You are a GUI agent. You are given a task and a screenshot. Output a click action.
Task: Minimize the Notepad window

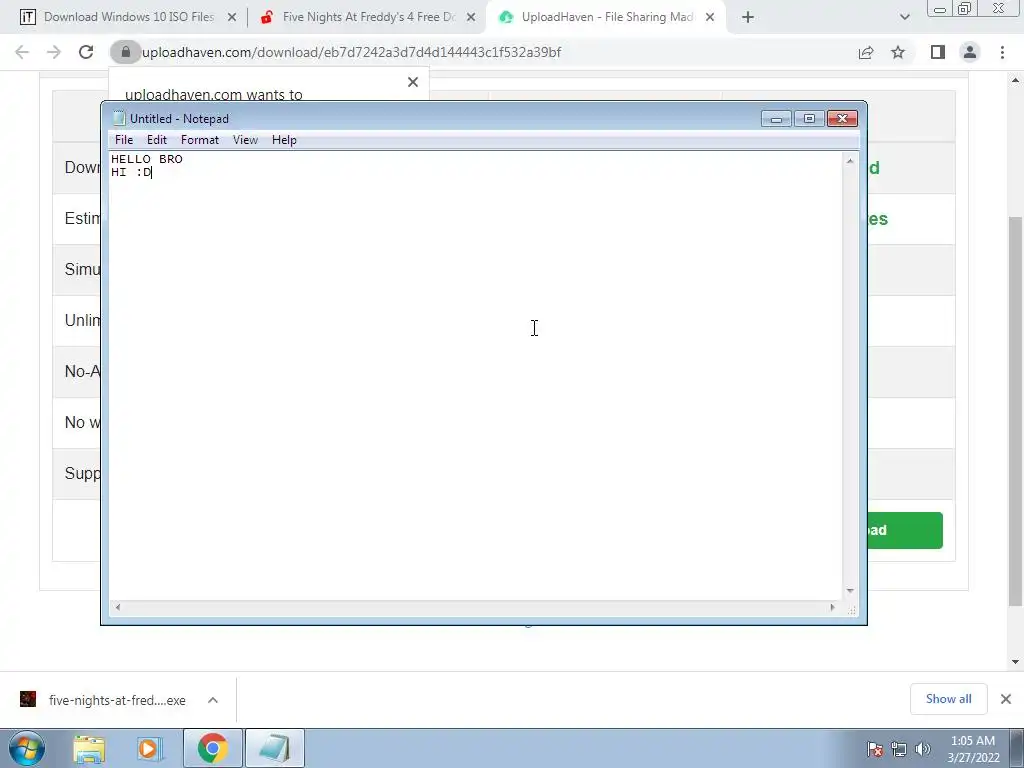click(x=776, y=118)
